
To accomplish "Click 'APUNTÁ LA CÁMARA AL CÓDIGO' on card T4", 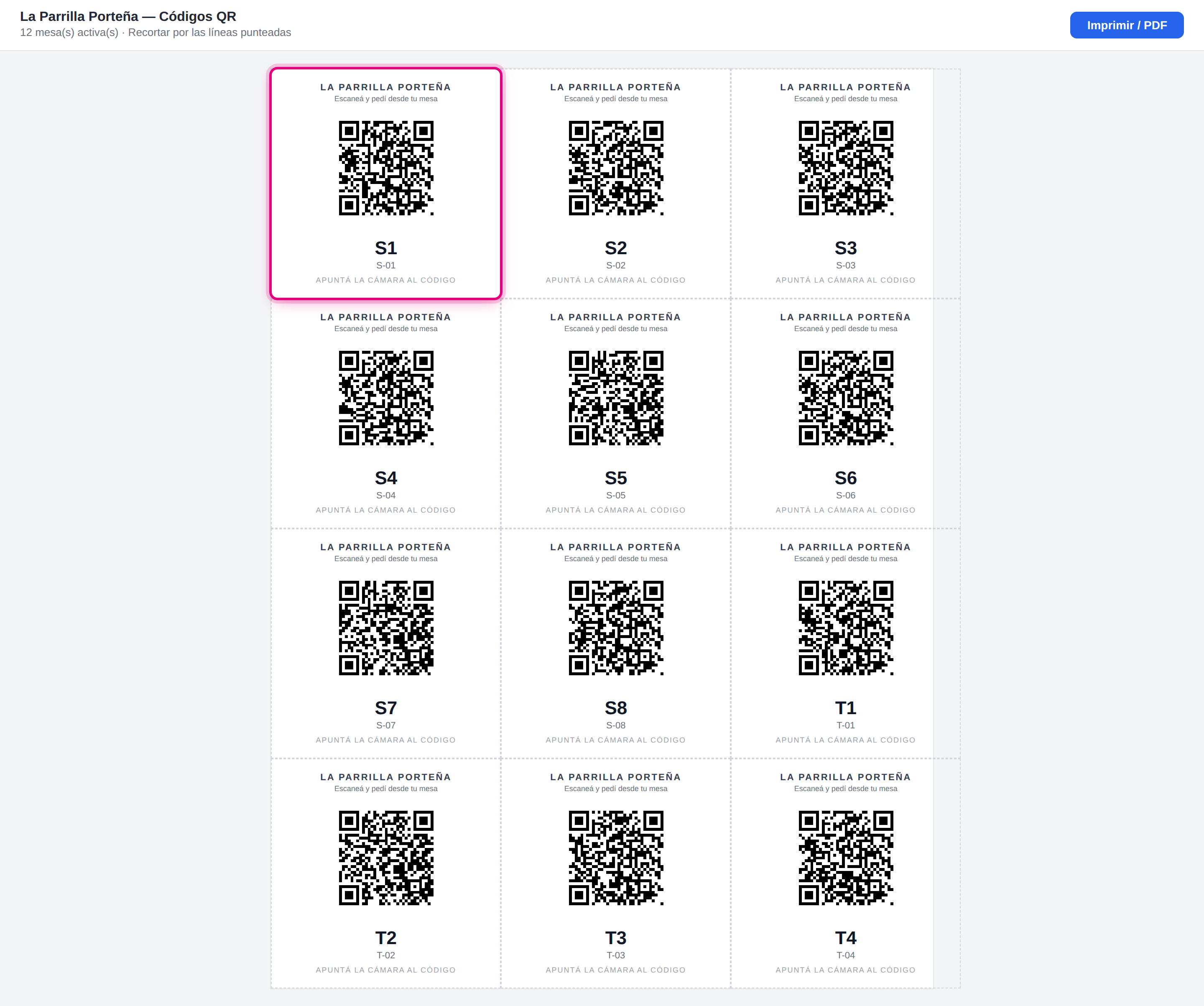I will [x=846, y=970].
